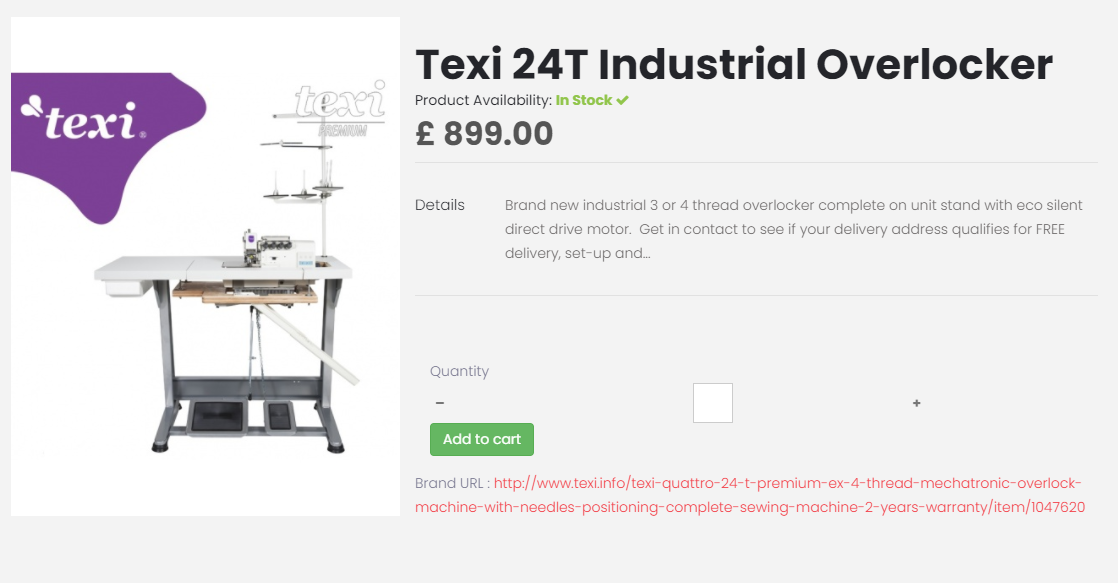The image size is (1118, 583).
Task: Focus the quantity input box
Action: click(x=712, y=403)
